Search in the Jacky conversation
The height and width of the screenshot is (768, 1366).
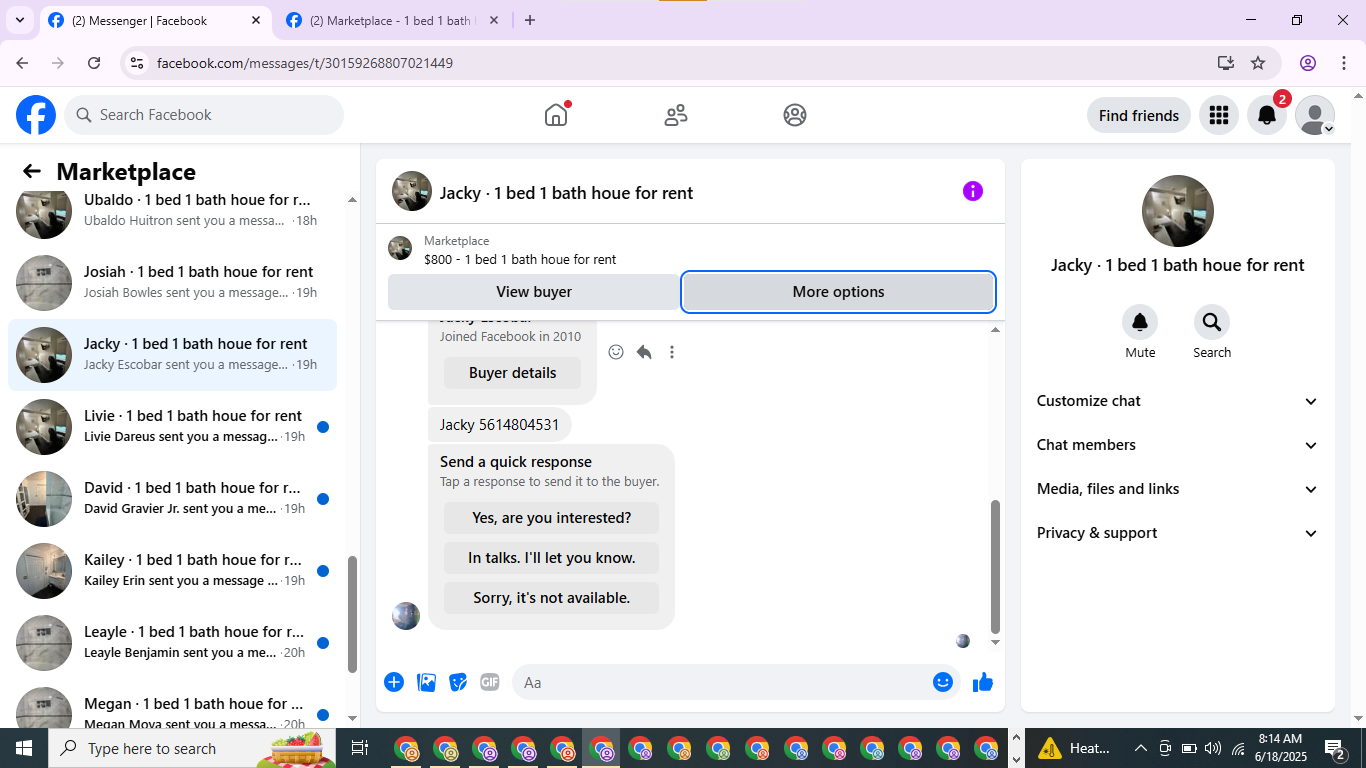pos(1212,322)
